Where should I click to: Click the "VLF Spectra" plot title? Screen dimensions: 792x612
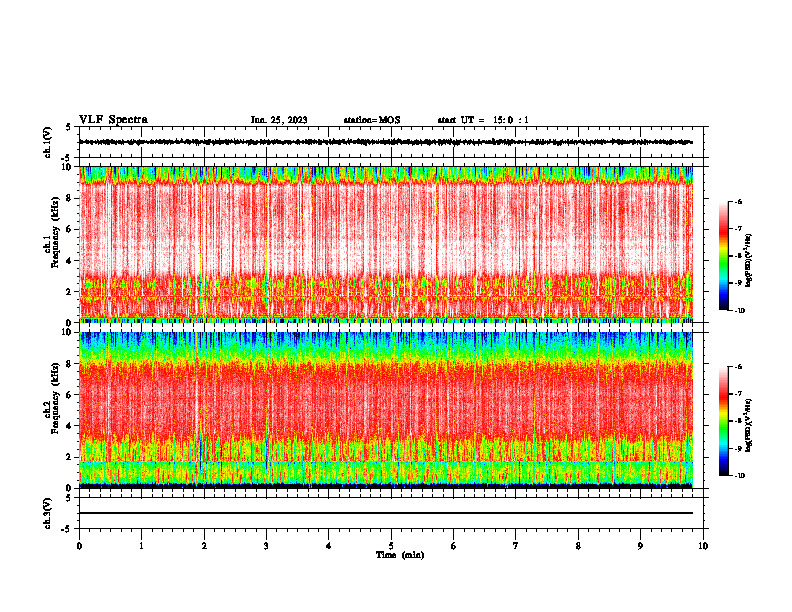(x=113, y=120)
